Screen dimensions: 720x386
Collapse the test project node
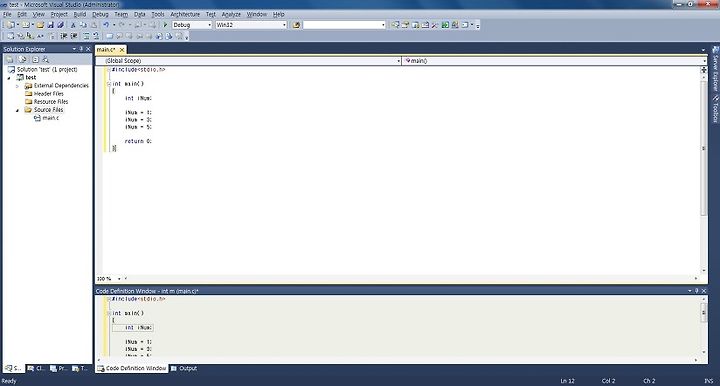9,78
